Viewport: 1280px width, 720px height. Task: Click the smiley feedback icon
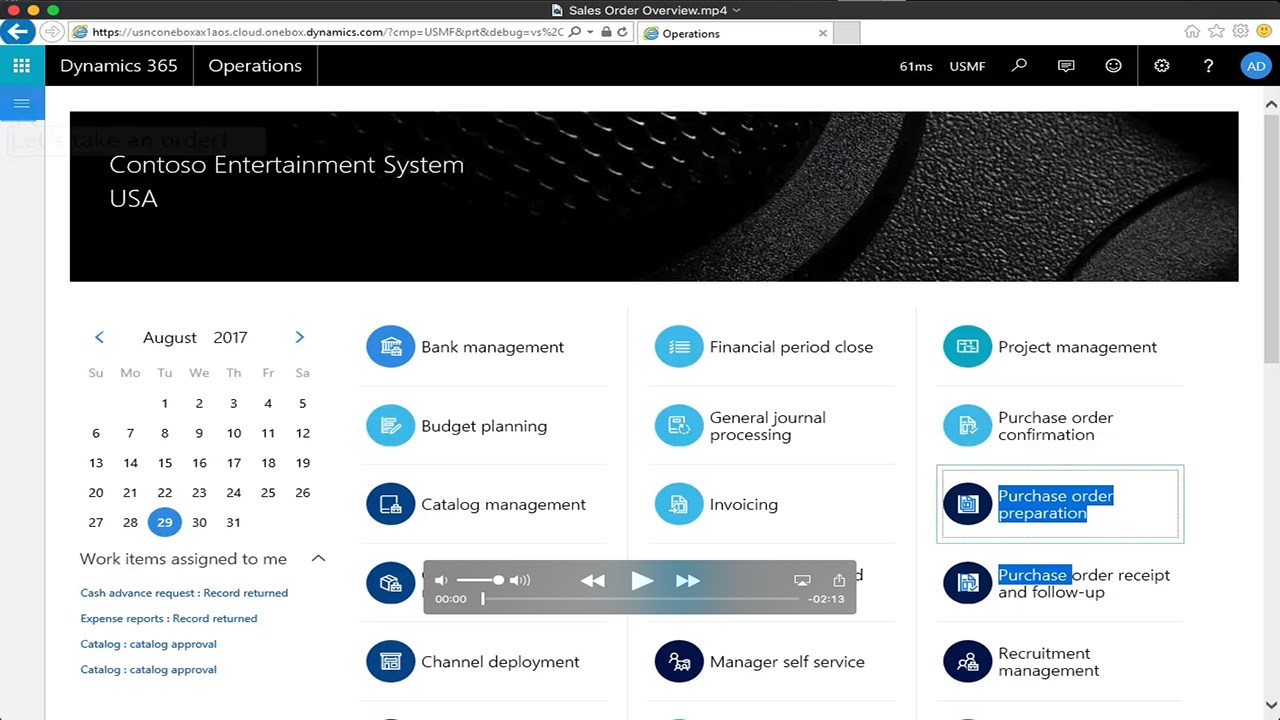pyautogui.click(x=1113, y=66)
